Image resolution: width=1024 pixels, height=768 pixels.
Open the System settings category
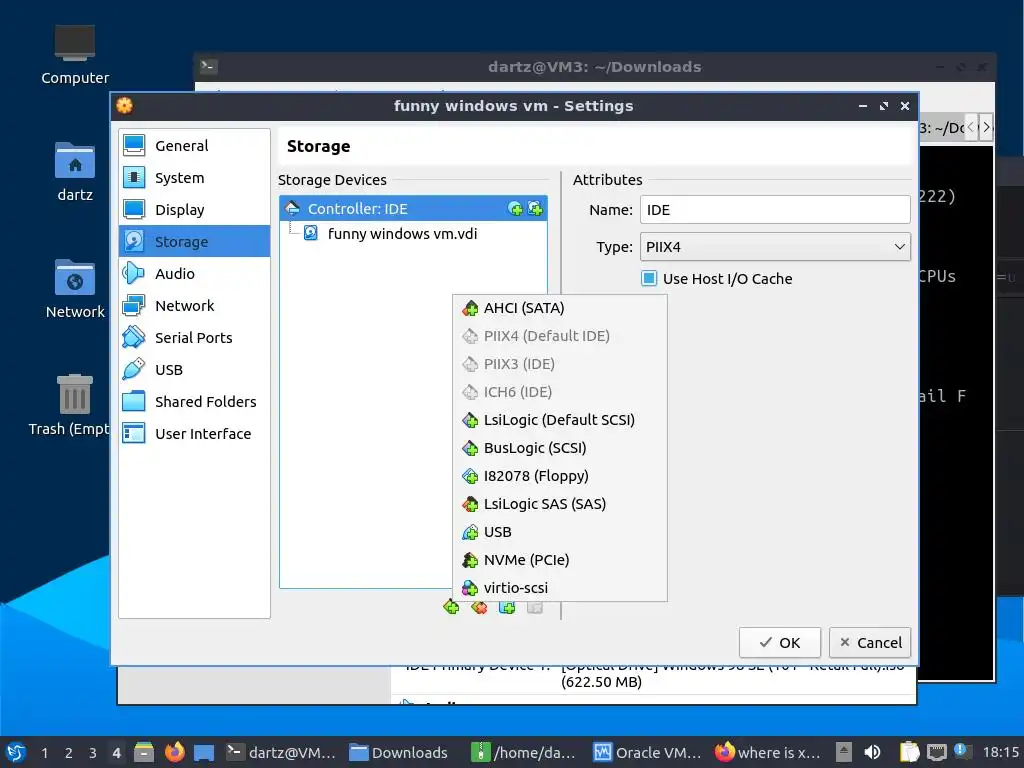[x=195, y=178]
